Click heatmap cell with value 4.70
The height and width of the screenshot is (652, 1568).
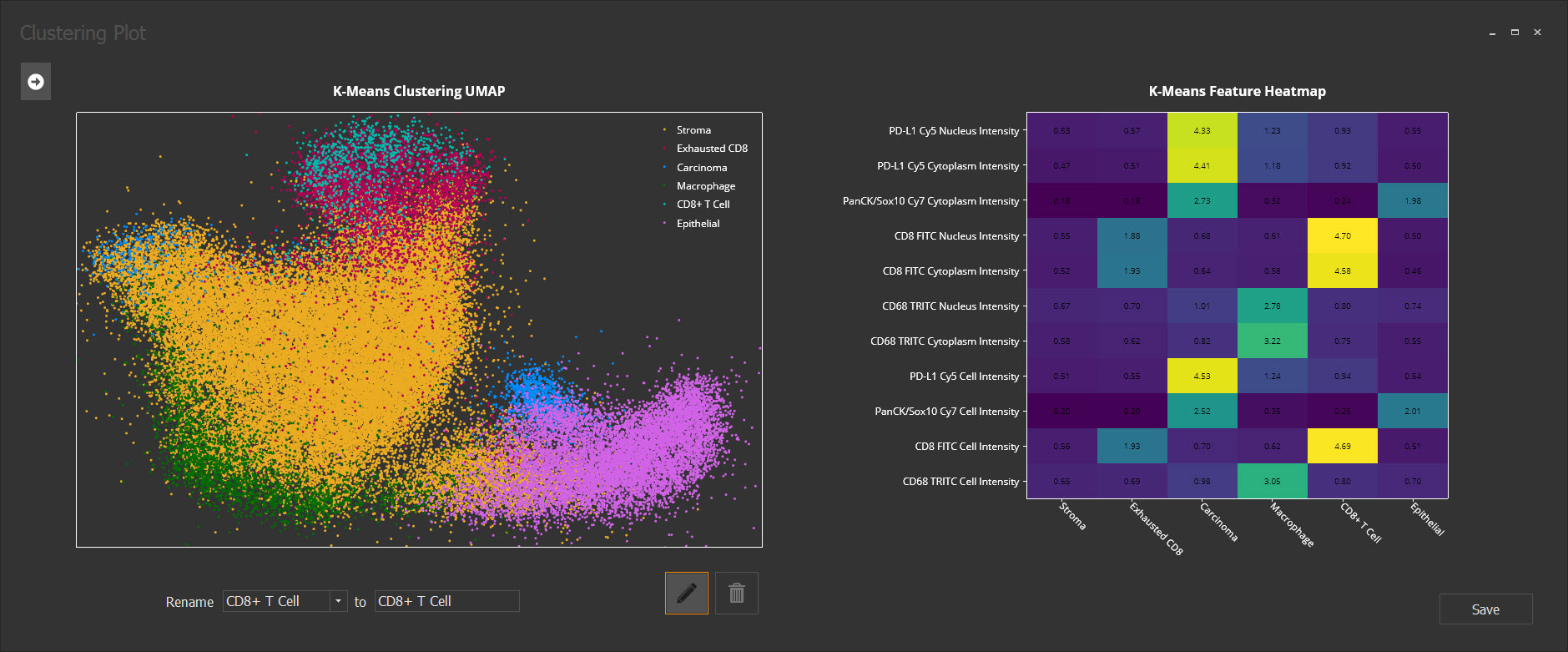pyautogui.click(x=1343, y=235)
